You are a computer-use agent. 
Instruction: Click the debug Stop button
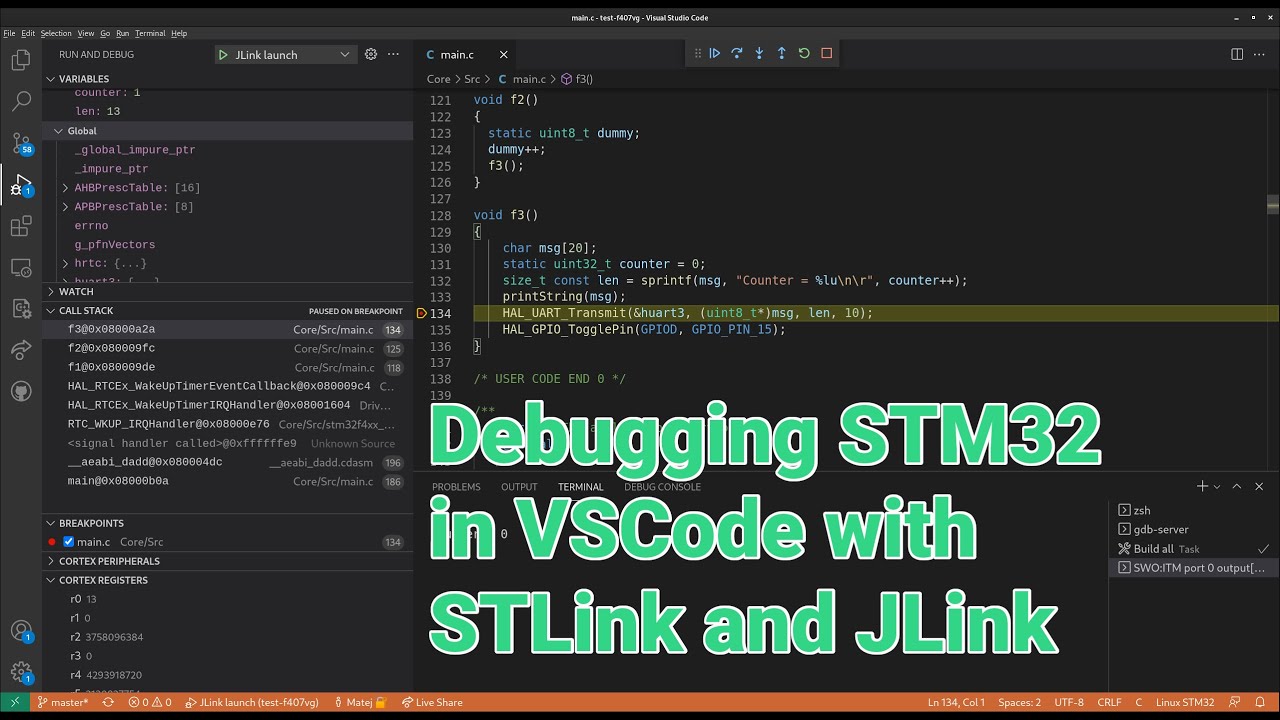coord(826,53)
